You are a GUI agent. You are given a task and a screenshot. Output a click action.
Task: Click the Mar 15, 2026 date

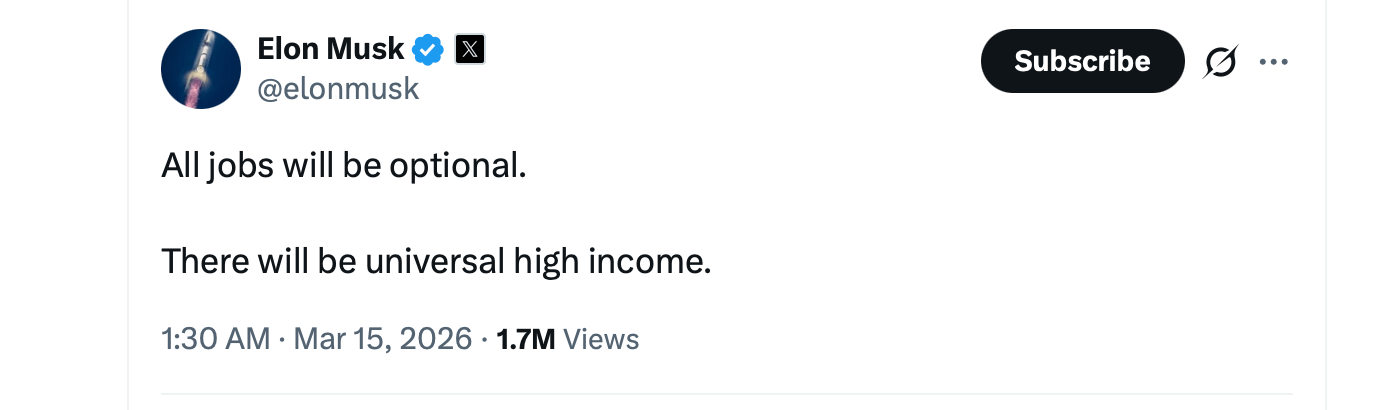384,339
